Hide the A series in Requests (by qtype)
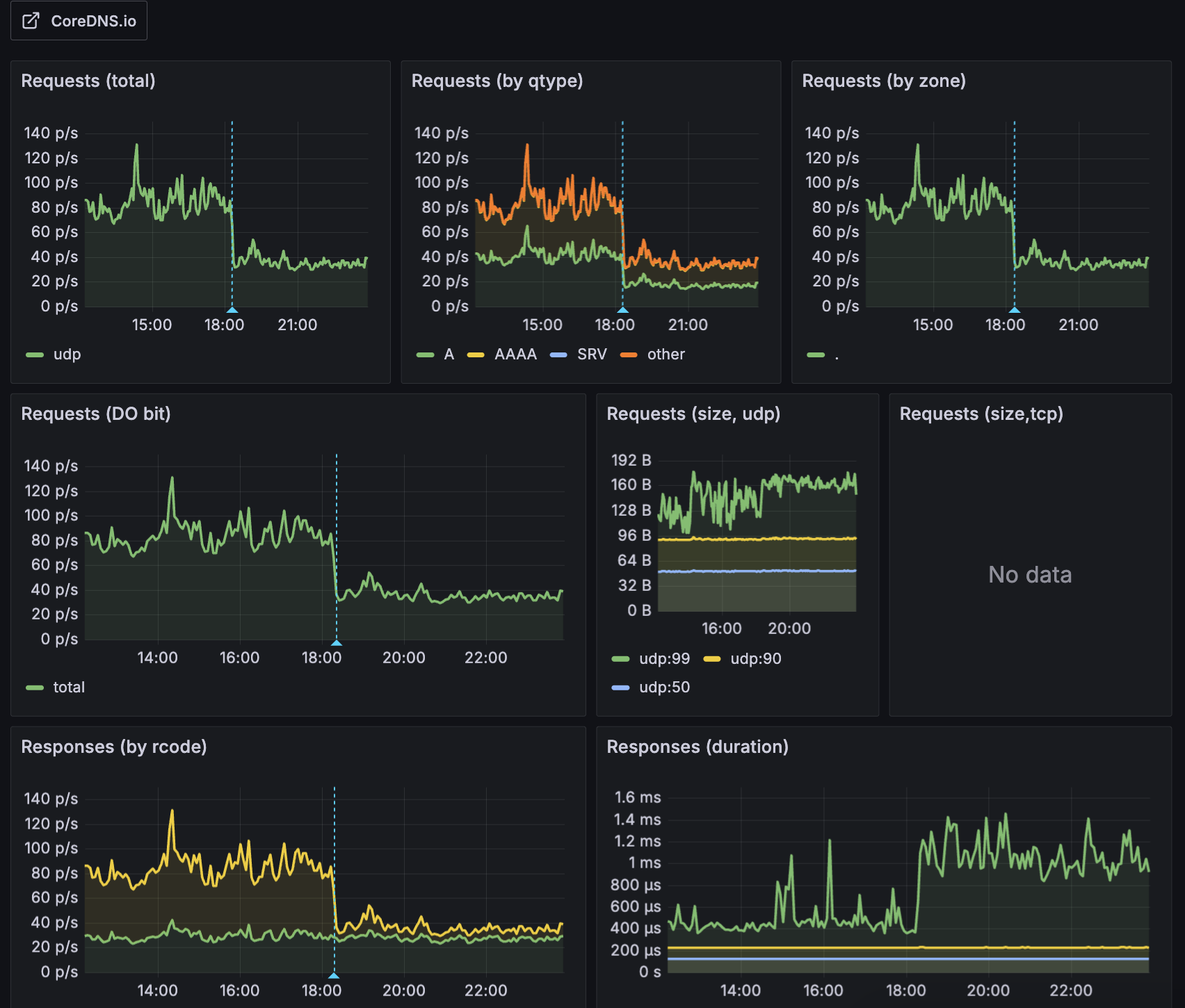 pyautogui.click(x=447, y=354)
